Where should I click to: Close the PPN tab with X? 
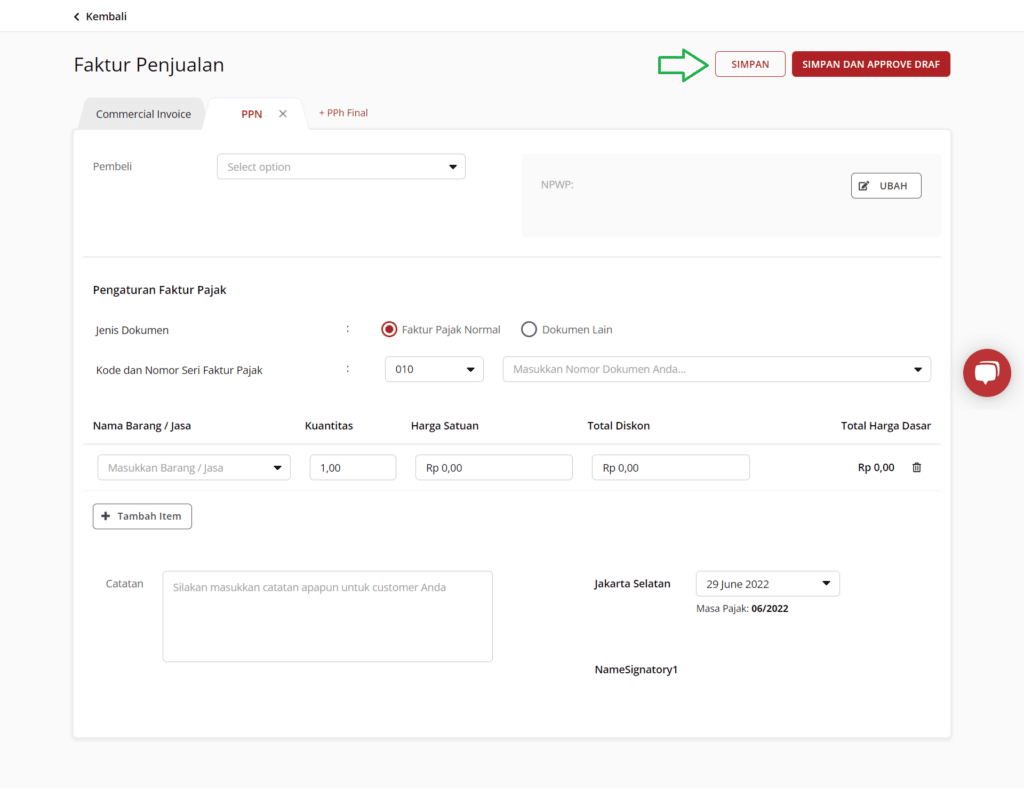(x=283, y=114)
